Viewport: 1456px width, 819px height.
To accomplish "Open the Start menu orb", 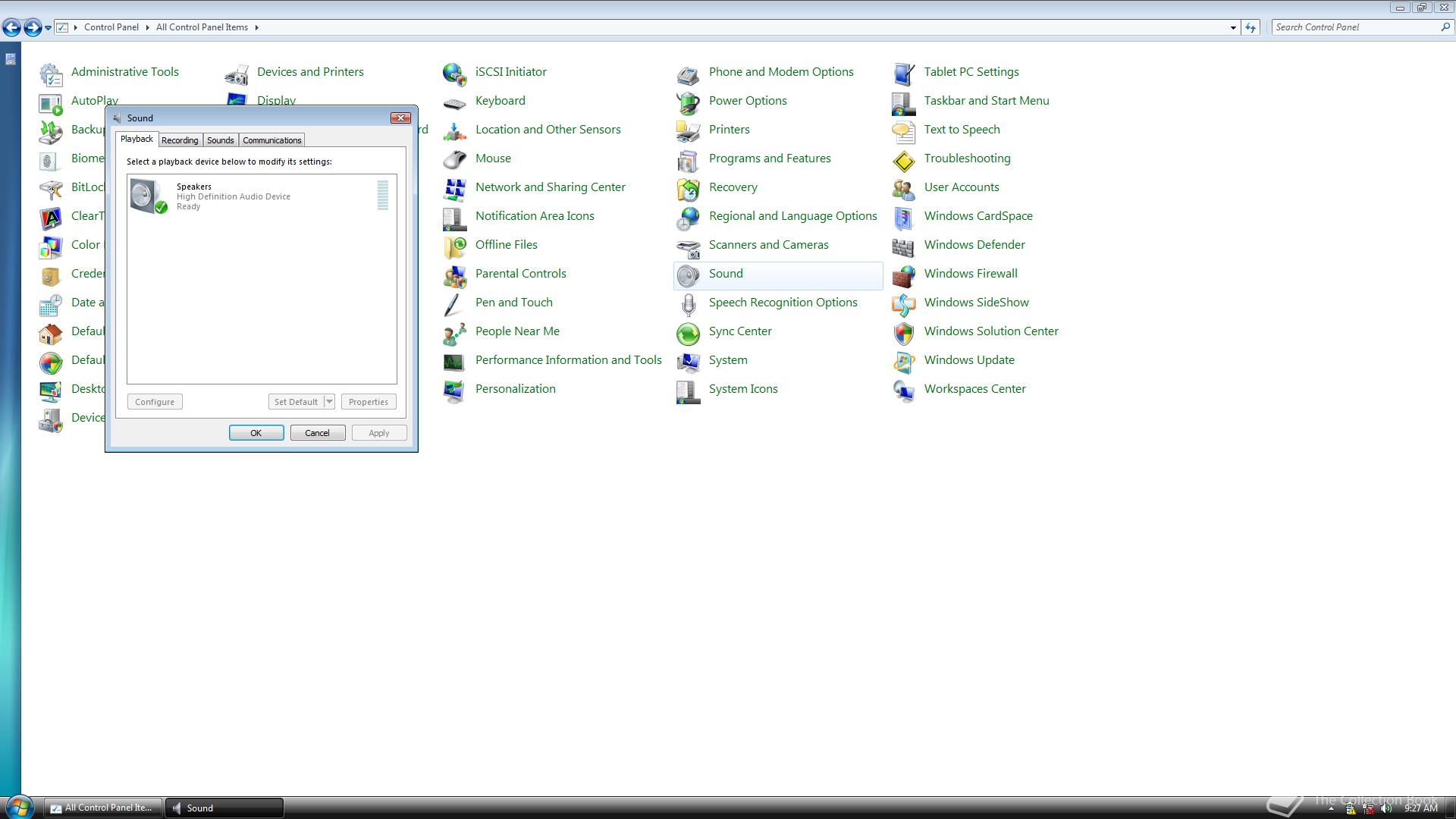I will 19,807.
